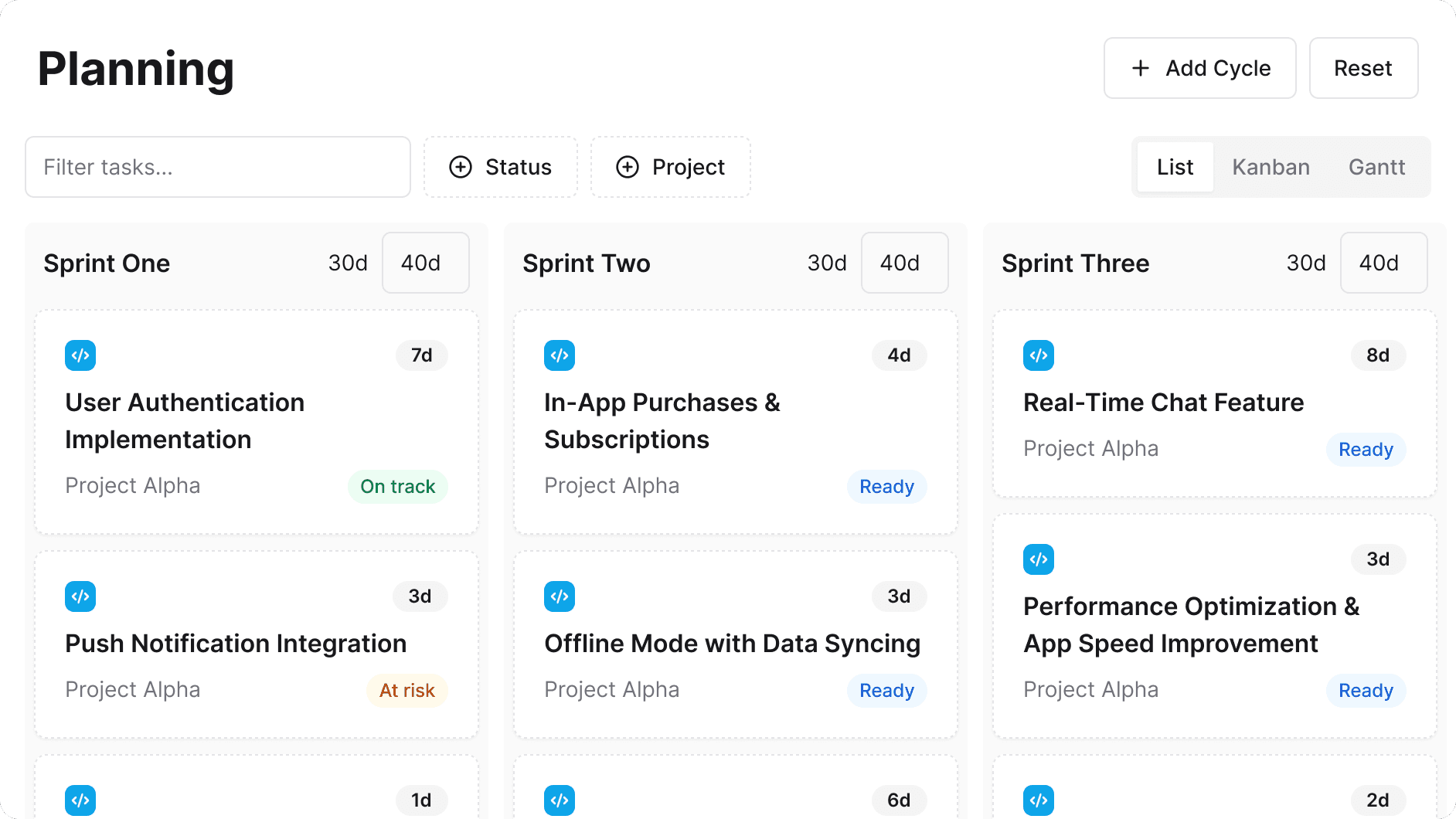Viewport: 1456px width, 819px height.
Task: Switch to the Gantt view tab
Action: click(x=1377, y=167)
